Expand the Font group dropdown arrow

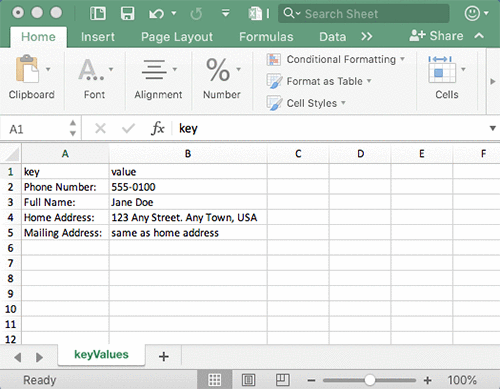[111, 69]
